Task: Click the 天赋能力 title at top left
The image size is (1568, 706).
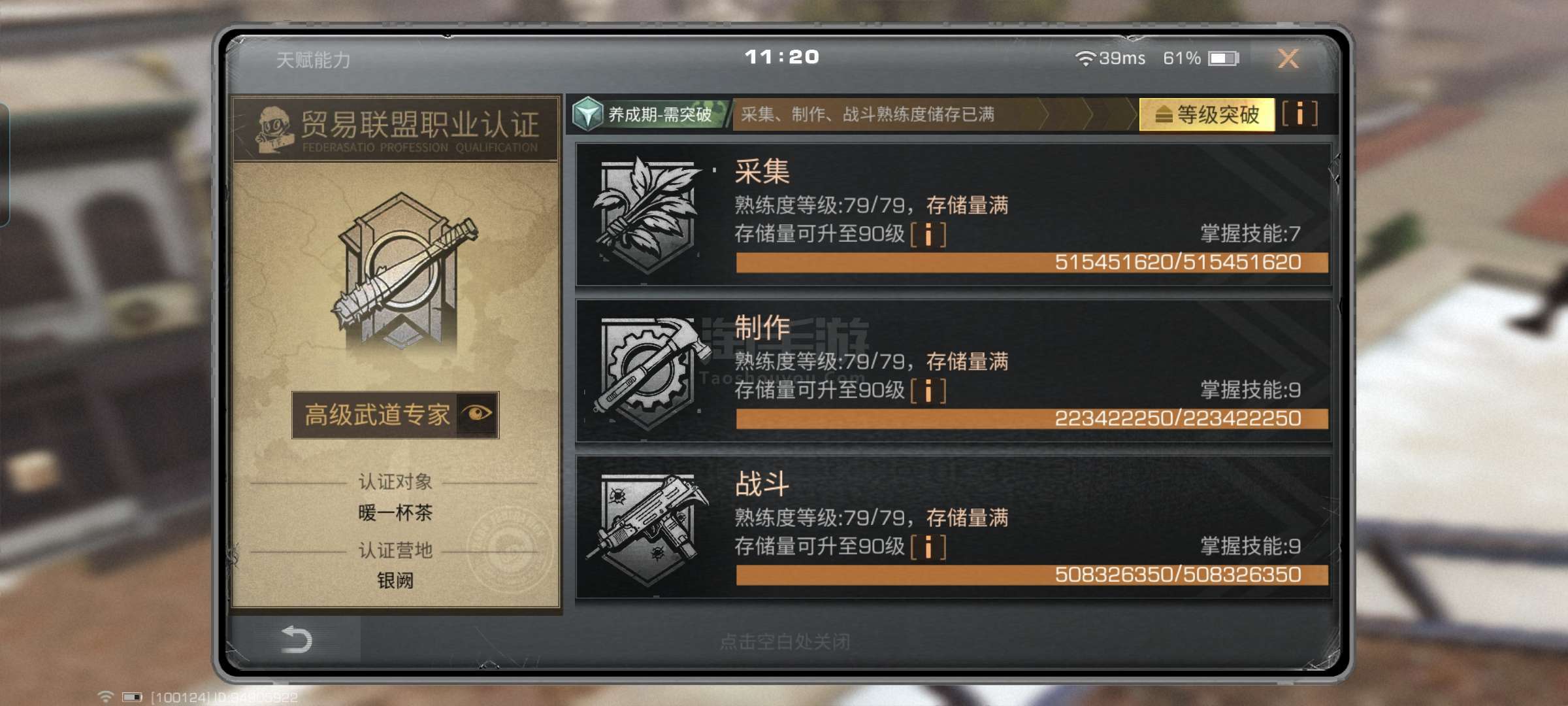Action: (314, 60)
